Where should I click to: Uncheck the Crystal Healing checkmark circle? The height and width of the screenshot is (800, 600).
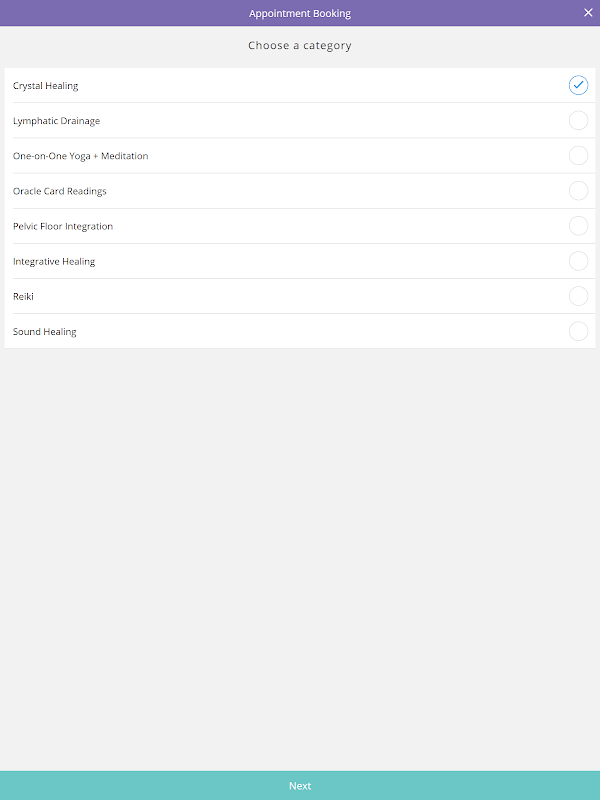[x=578, y=85]
